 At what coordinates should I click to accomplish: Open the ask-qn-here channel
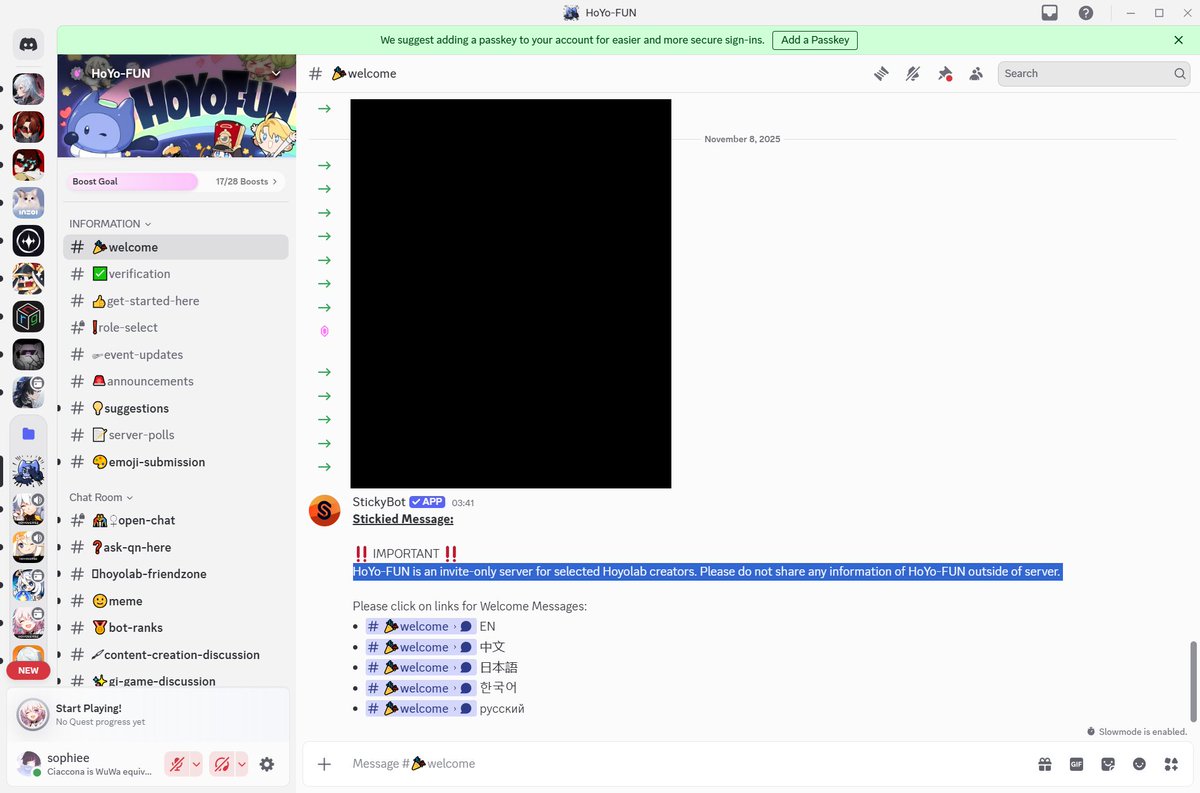click(176, 547)
